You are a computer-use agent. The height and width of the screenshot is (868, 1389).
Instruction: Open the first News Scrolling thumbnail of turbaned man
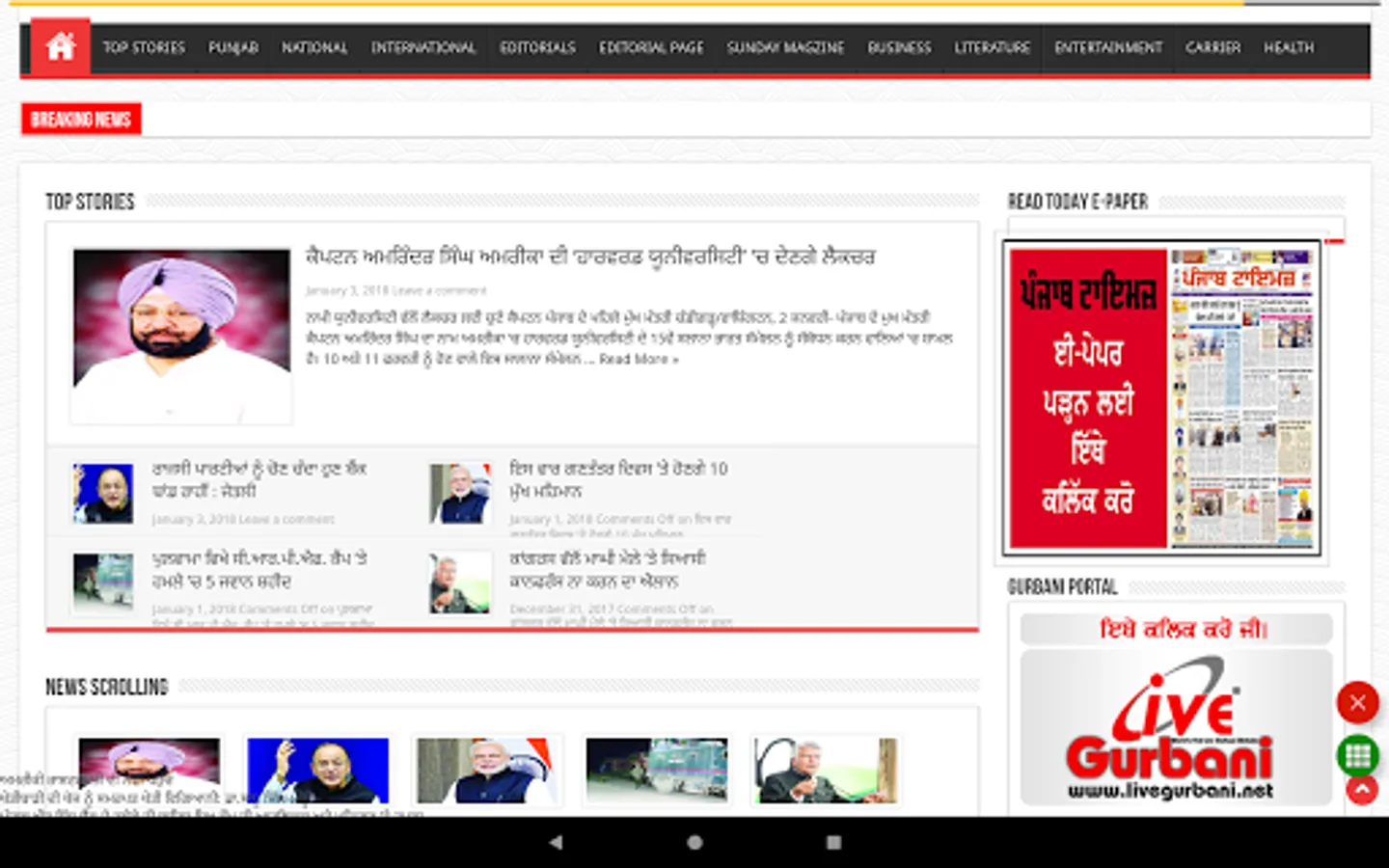[149, 770]
